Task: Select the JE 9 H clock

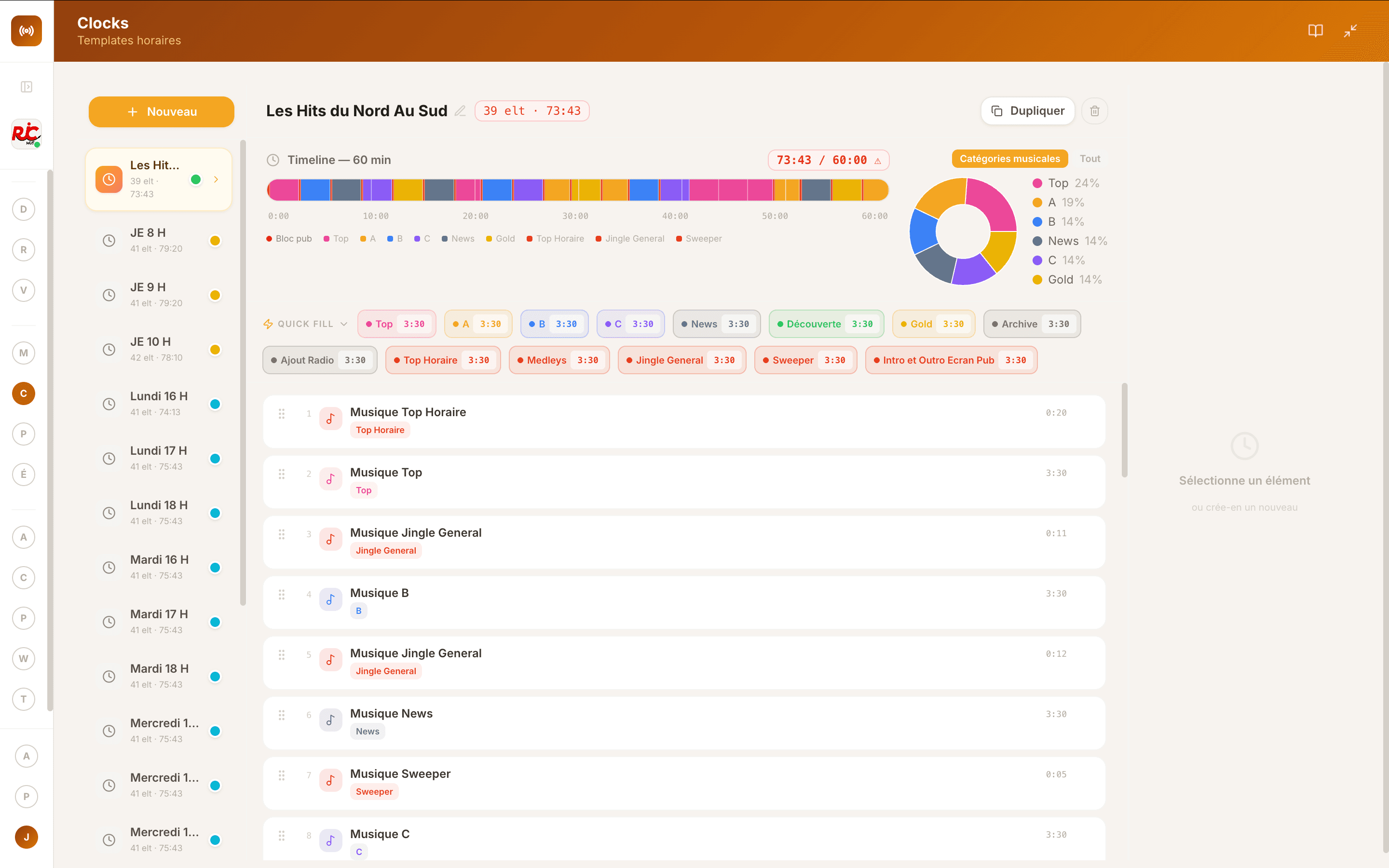Action: pyautogui.click(x=159, y=295)
